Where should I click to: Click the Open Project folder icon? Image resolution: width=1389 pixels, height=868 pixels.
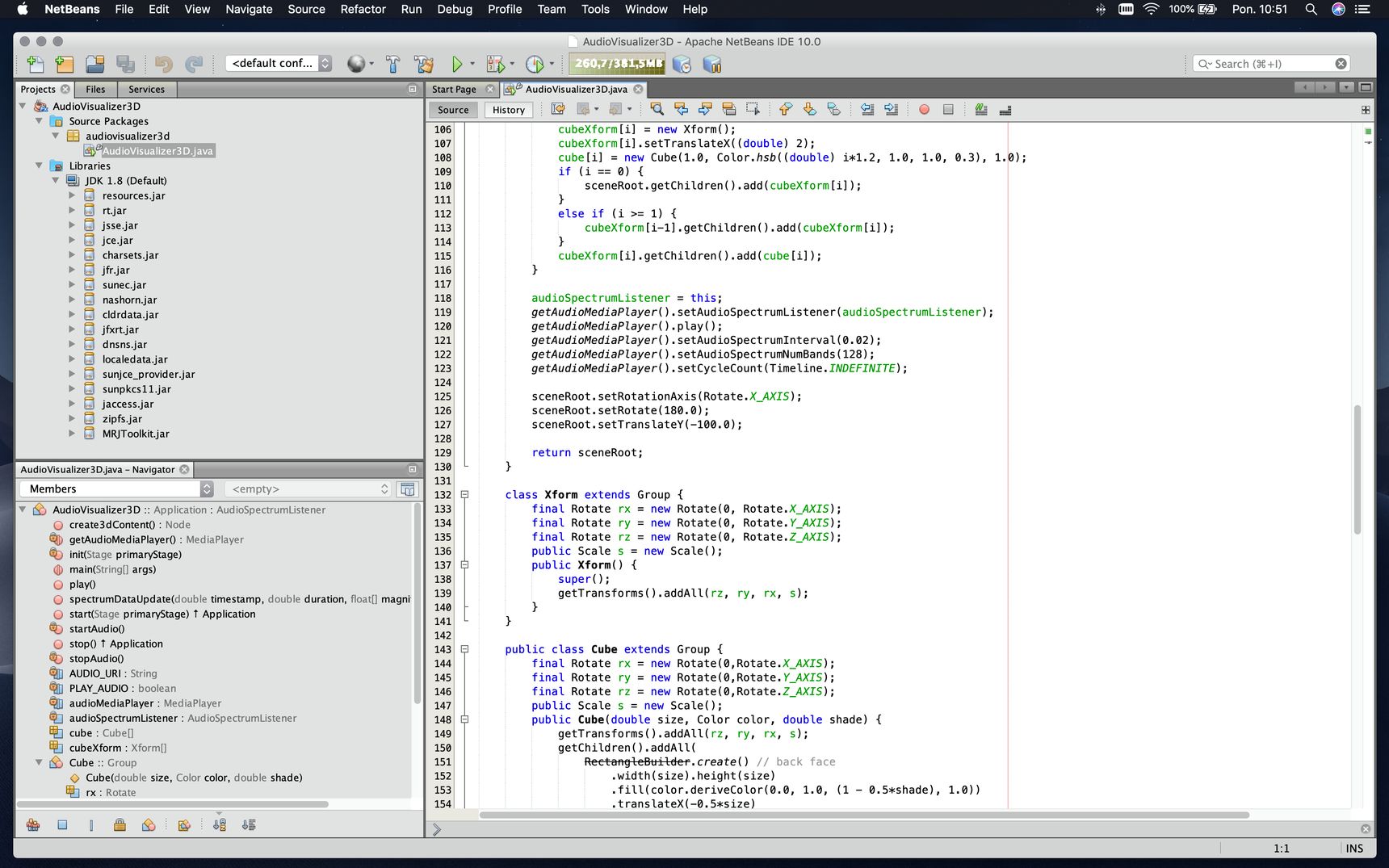click(95, 64)
